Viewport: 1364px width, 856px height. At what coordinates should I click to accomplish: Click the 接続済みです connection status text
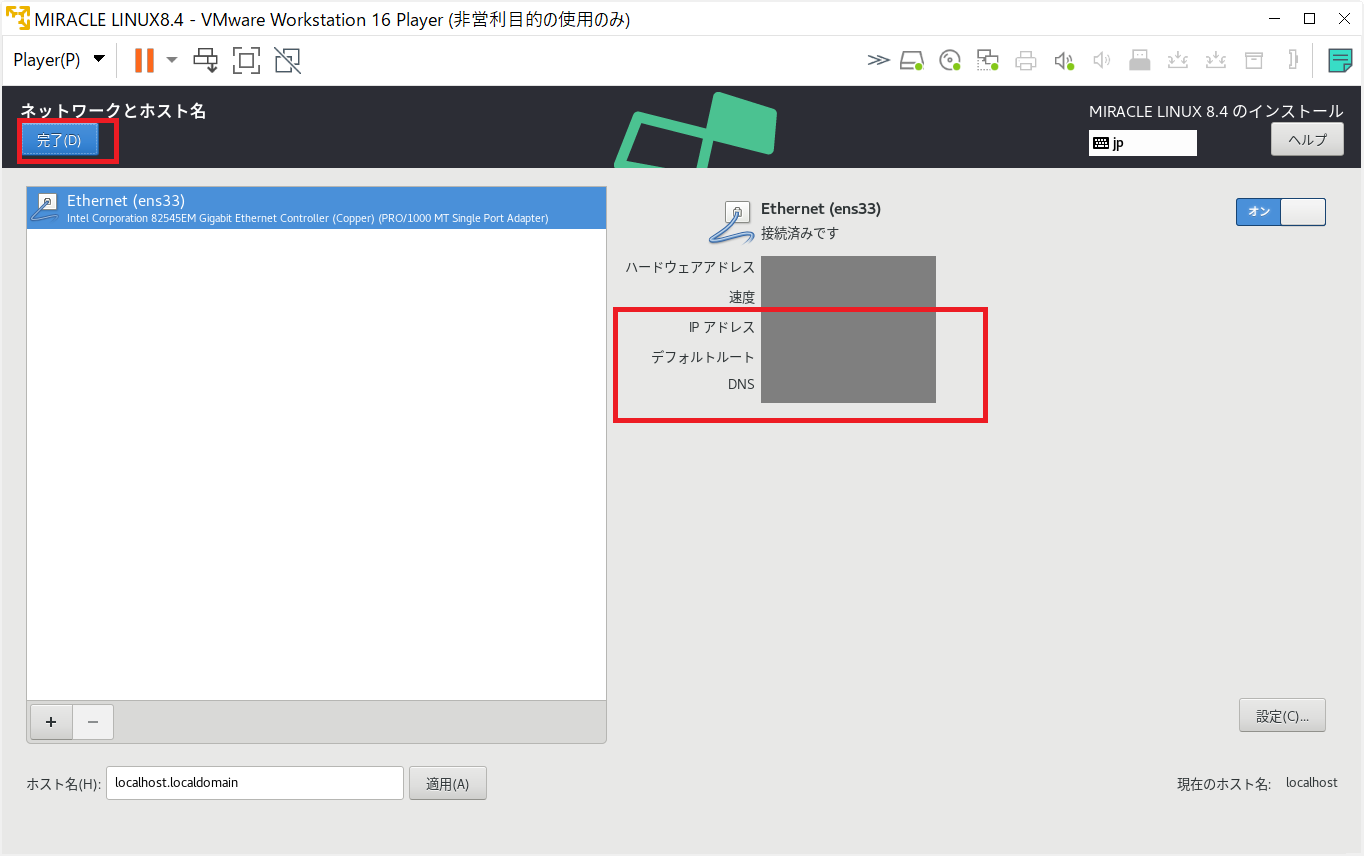click(800, 233)
